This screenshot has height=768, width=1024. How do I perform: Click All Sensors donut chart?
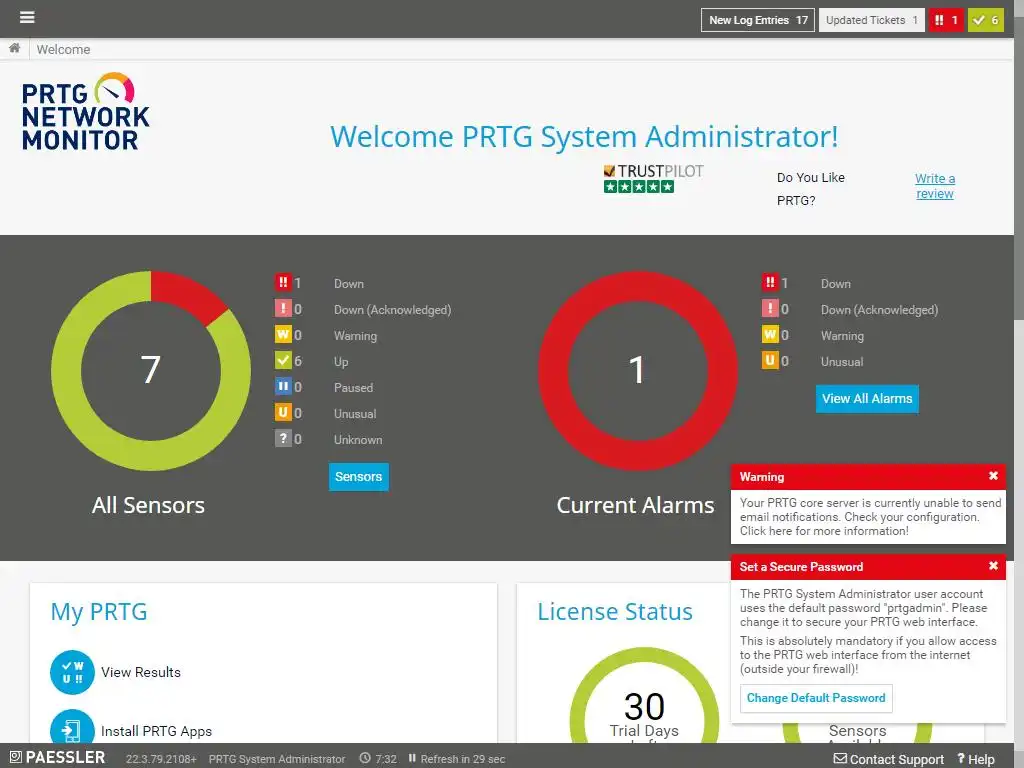pos(151,370)
